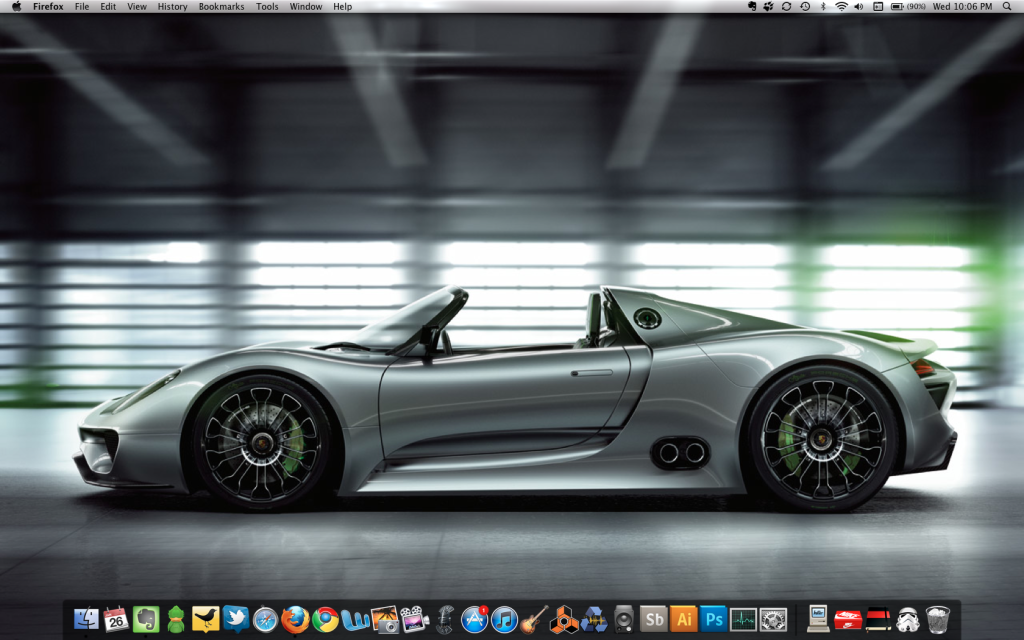Click the Wed 10:06 PM clock
The height and width of the screenshot is (640, 1024).
[962, 6]
